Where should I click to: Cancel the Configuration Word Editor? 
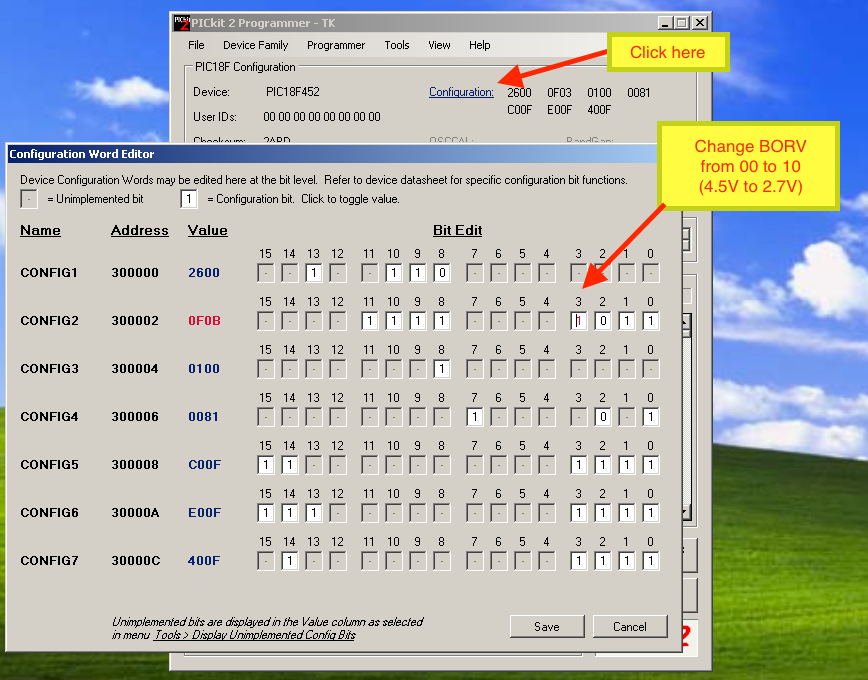pyautogui.click(x=630, y=627)
